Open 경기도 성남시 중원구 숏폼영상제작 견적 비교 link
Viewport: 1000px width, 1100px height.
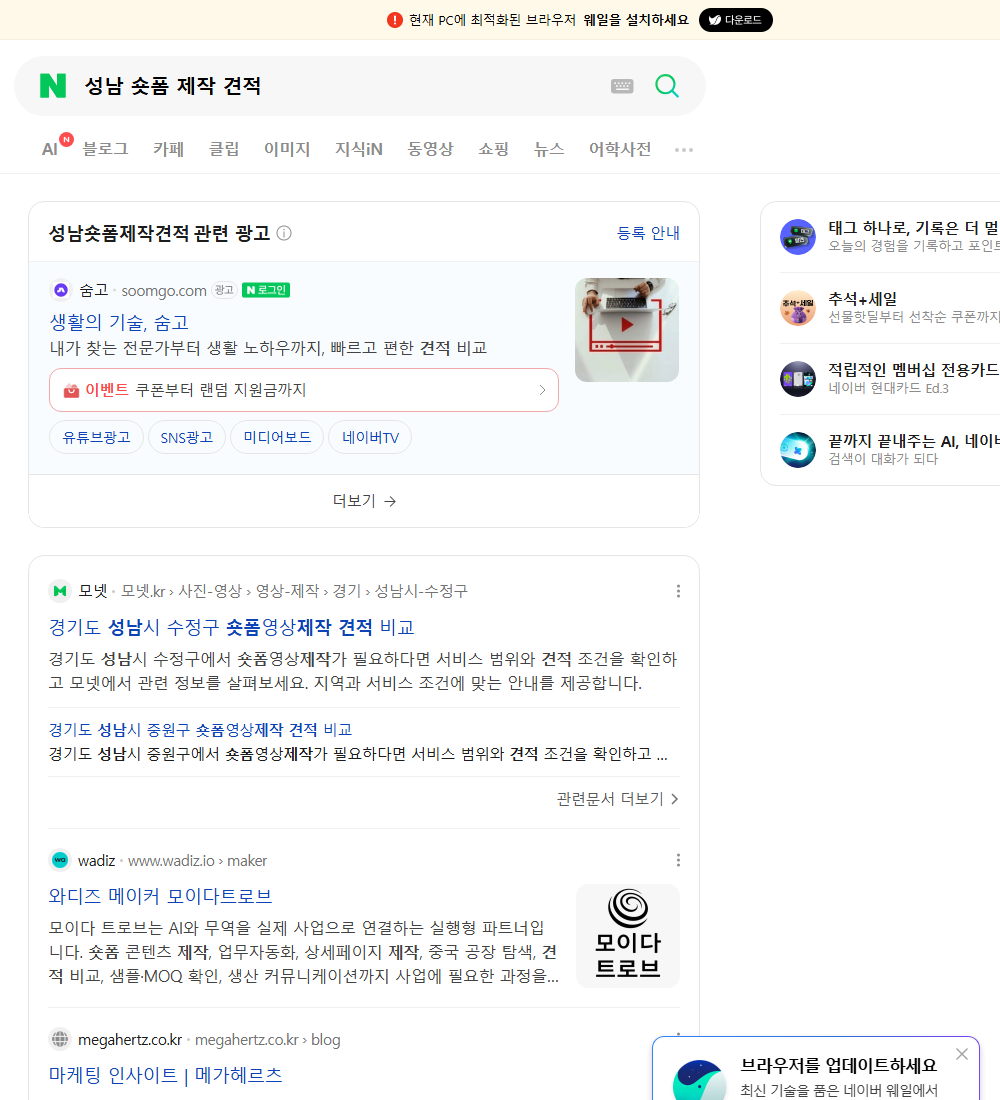200,730
